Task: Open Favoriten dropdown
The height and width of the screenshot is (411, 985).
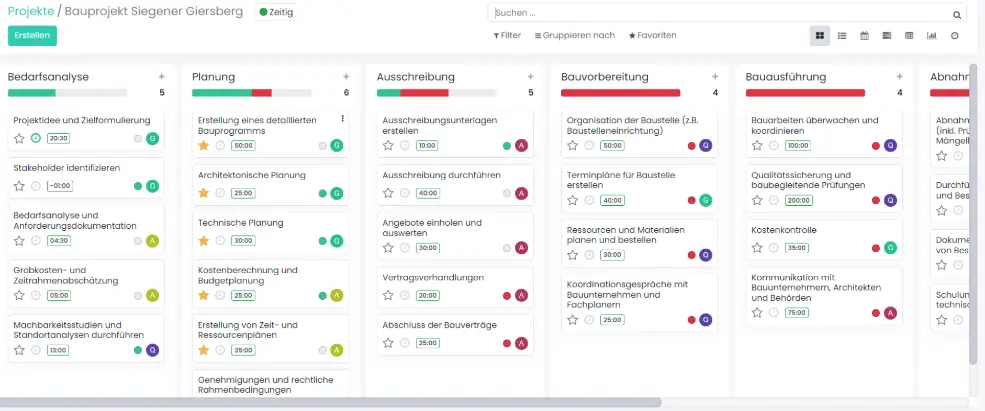Action: pyautogui.click(x=653, y=36)
